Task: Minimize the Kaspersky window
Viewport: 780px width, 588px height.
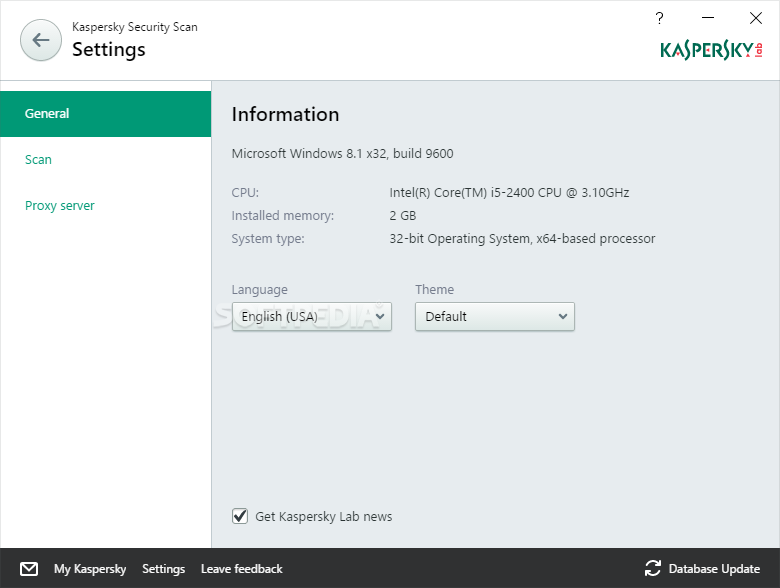Action: click(708, 18)
